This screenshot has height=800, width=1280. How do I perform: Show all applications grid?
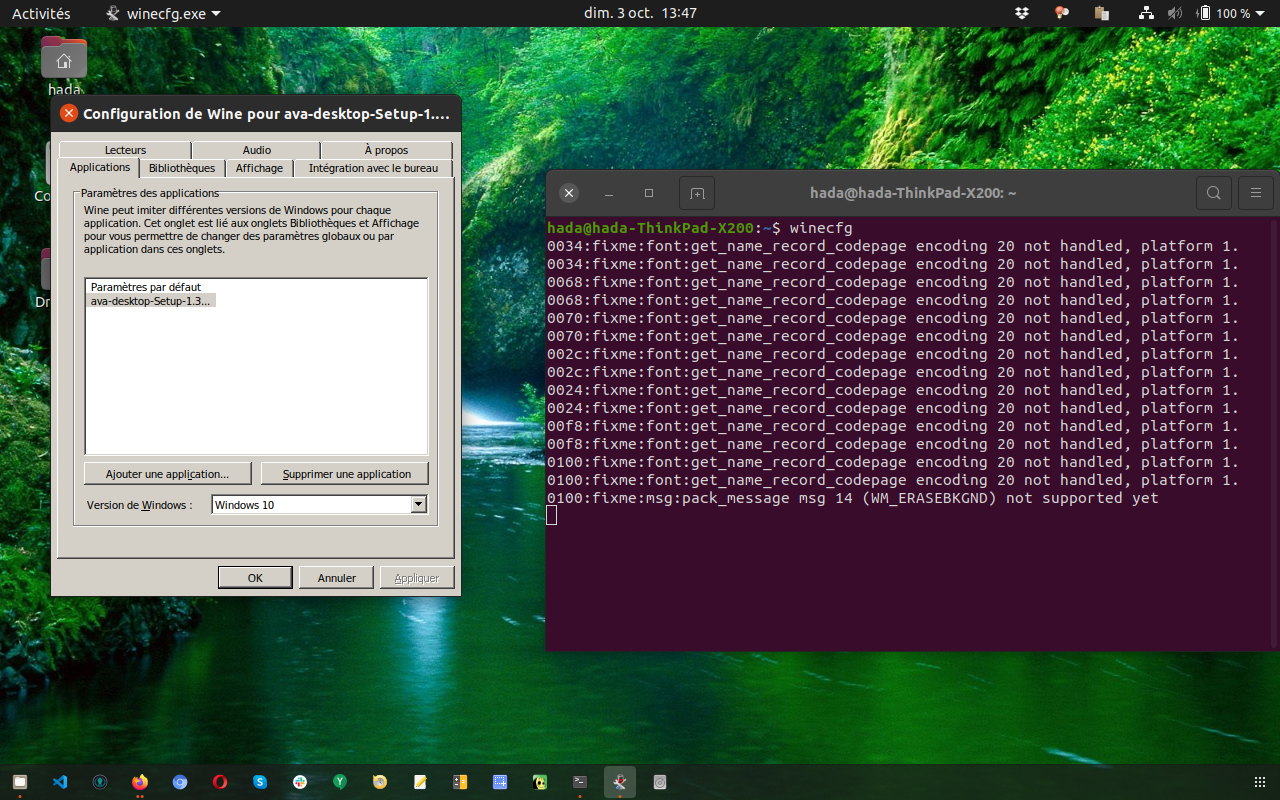[x=1259, y=782]
